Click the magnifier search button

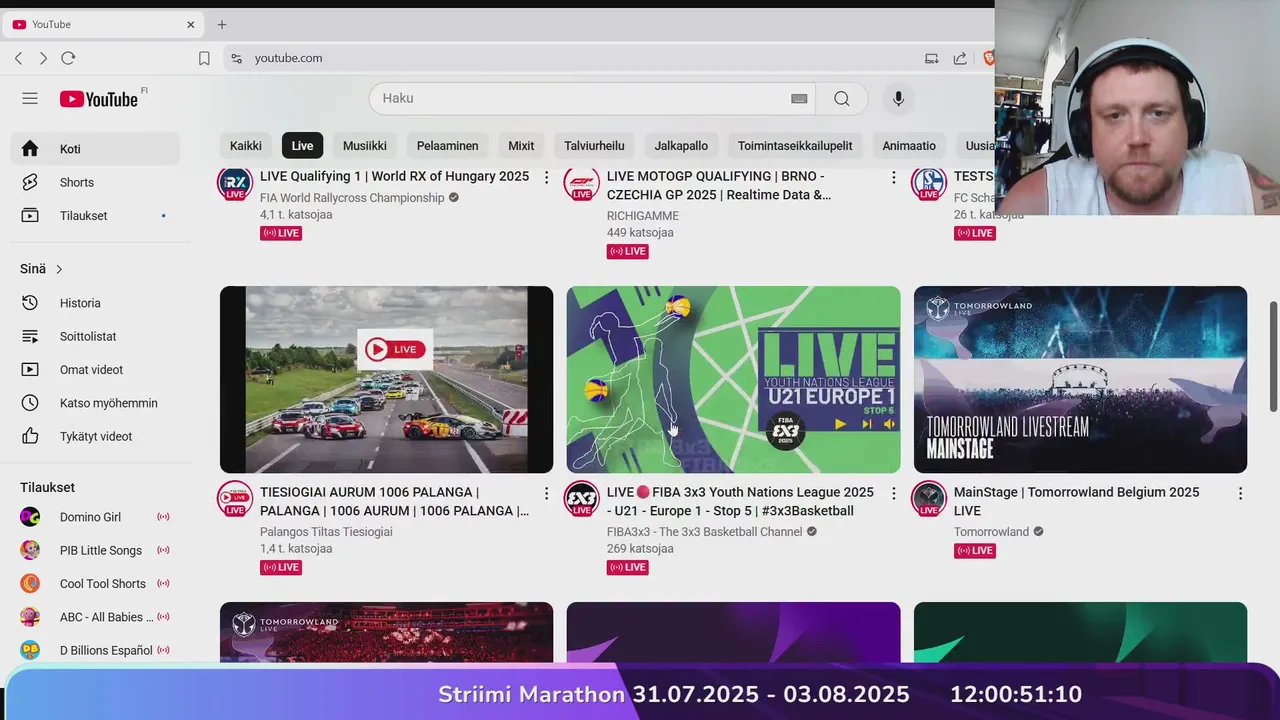point(842,98)
